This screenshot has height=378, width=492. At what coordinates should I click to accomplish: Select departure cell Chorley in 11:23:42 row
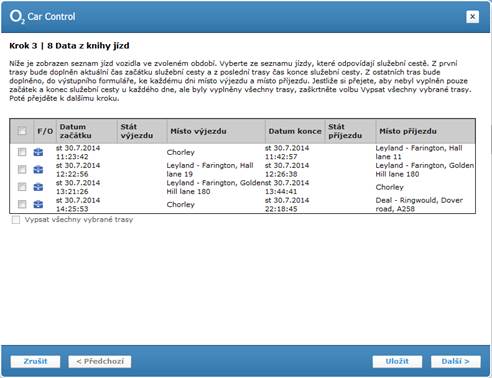click(x=181, y=152)
